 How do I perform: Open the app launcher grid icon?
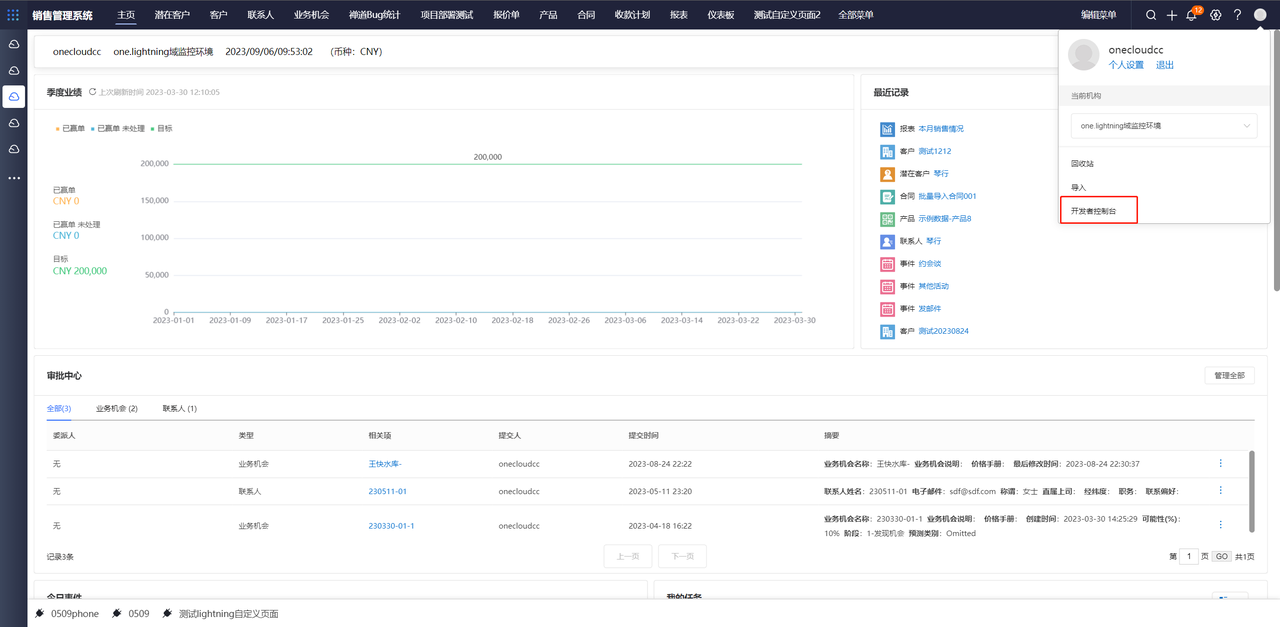[13, 15]
